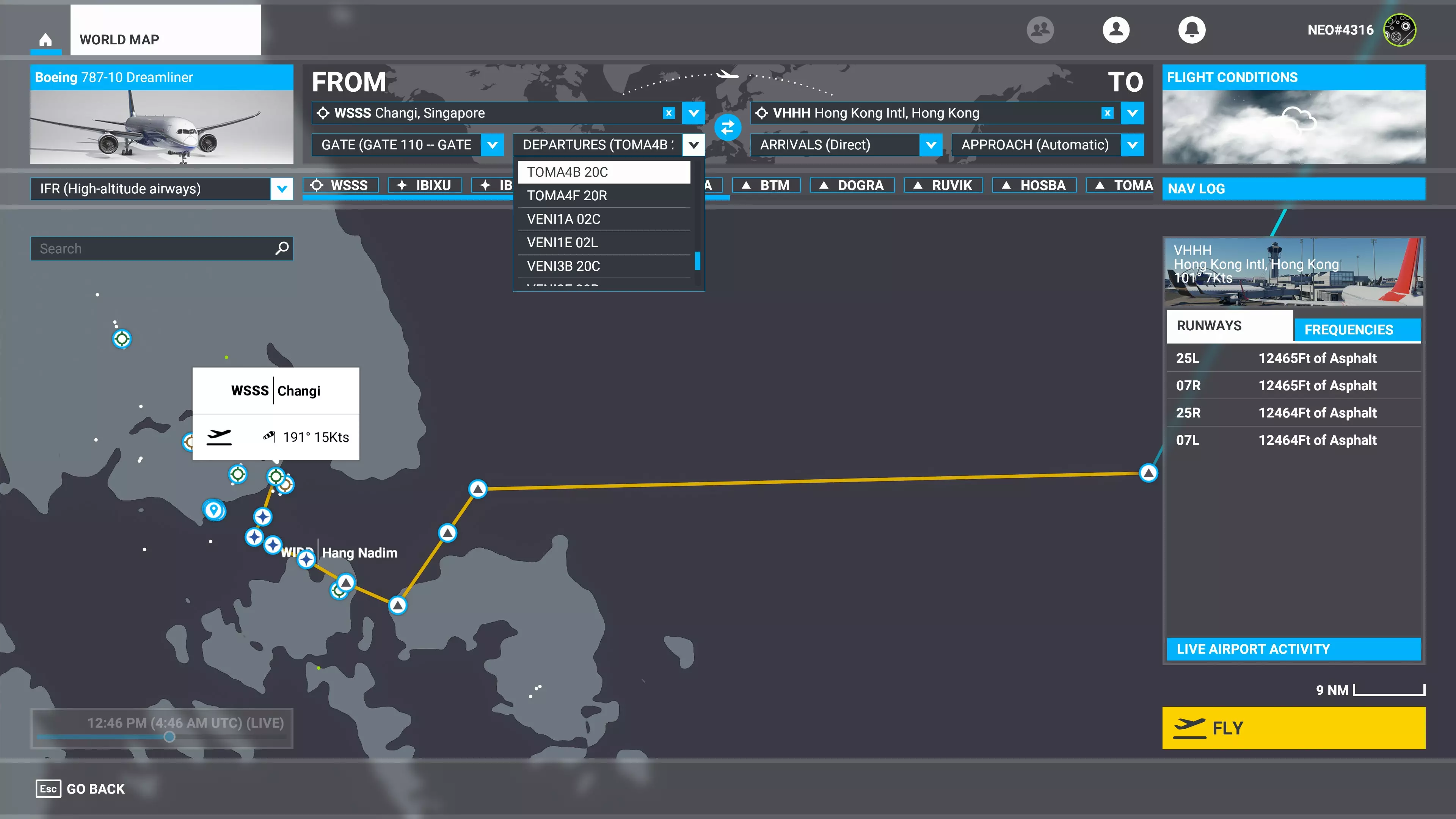Click the home icon

tap(45, 39)
